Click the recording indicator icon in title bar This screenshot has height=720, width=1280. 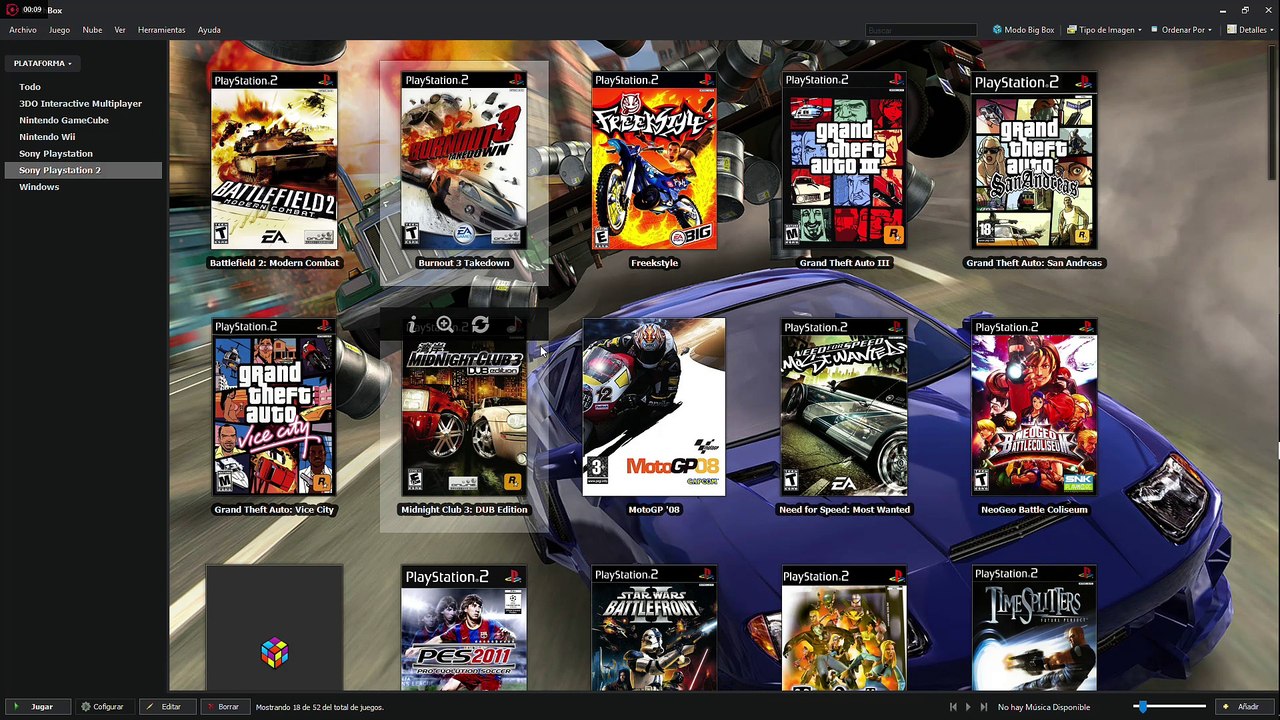pos(12,10)
